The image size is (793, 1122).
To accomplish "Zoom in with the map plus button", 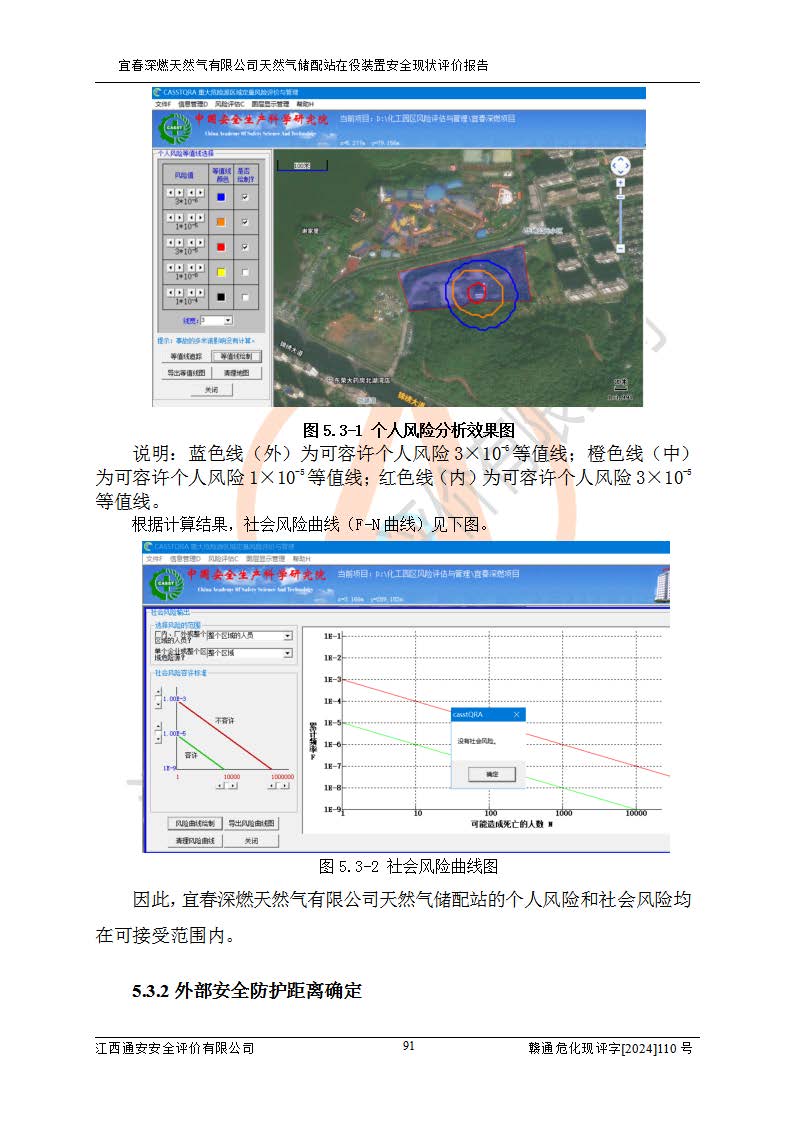I will [620, 183].
